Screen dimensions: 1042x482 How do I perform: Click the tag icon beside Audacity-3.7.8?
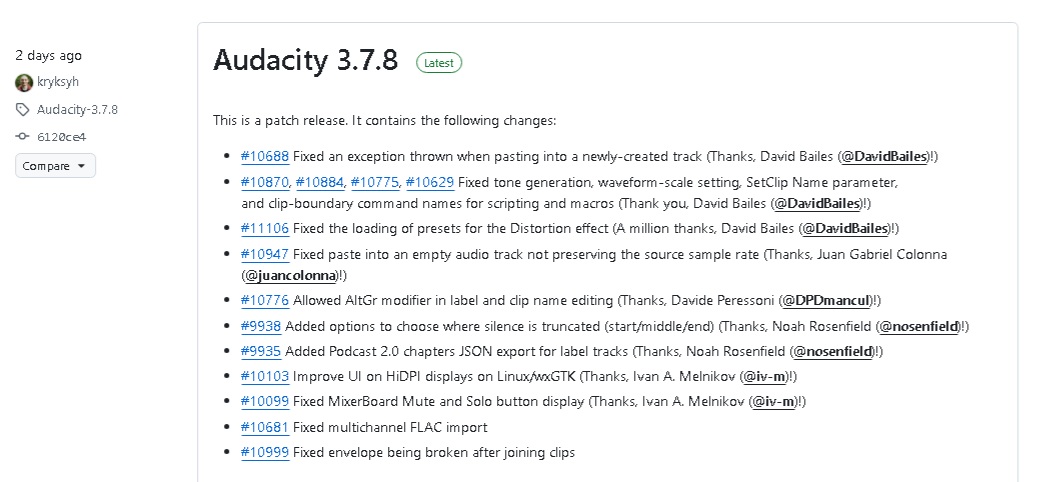coord(23,110)
